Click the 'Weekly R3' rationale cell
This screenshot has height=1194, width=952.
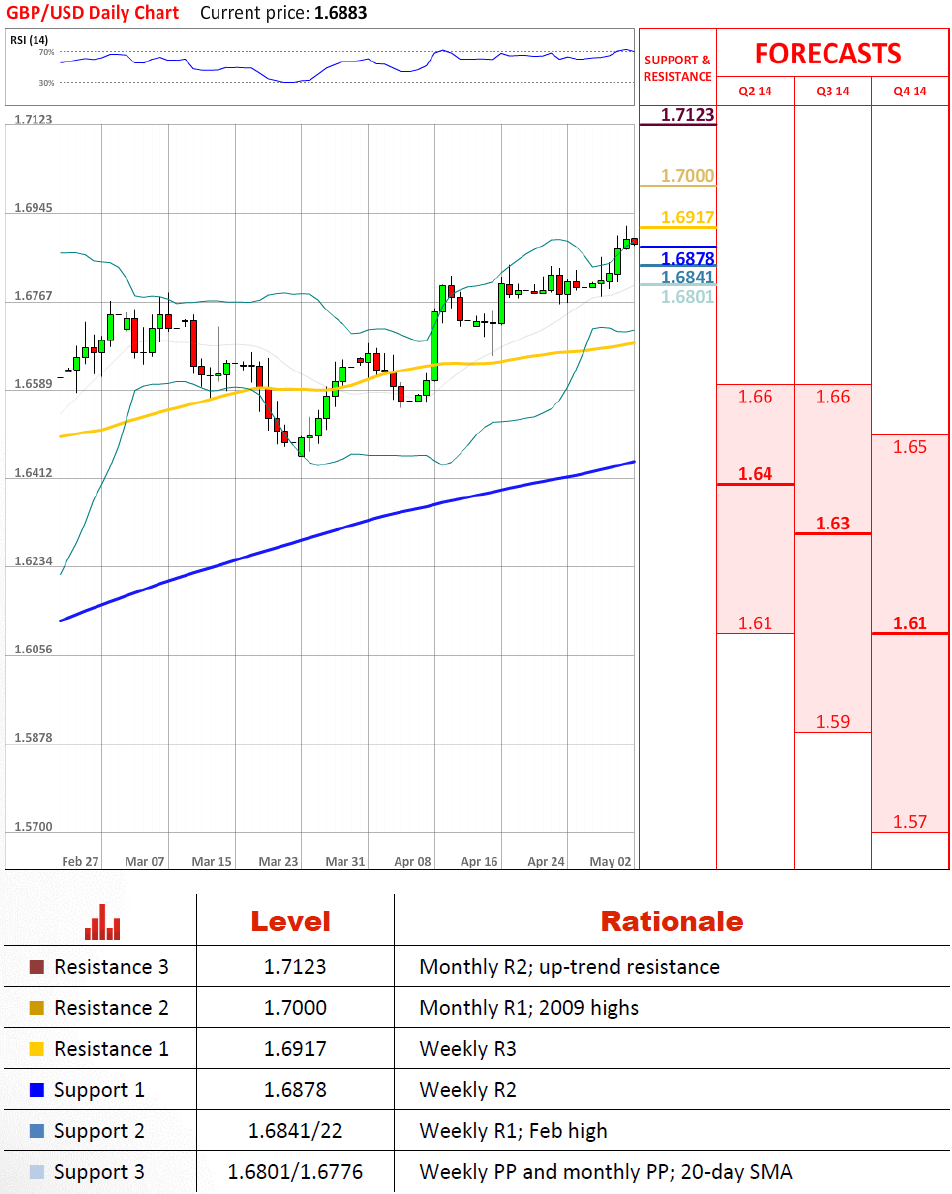(468, 1049)
